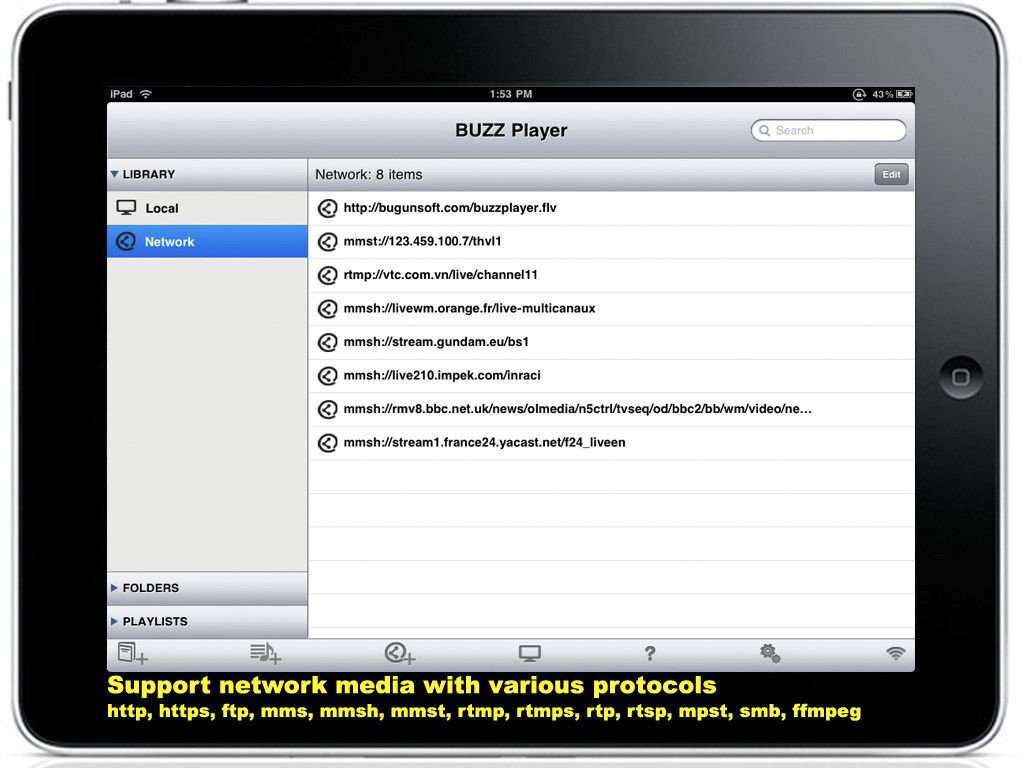The image size is (1024, 768).
Task: Tap stream icon beside live210.impek.com entry
Action: [327, 376]
